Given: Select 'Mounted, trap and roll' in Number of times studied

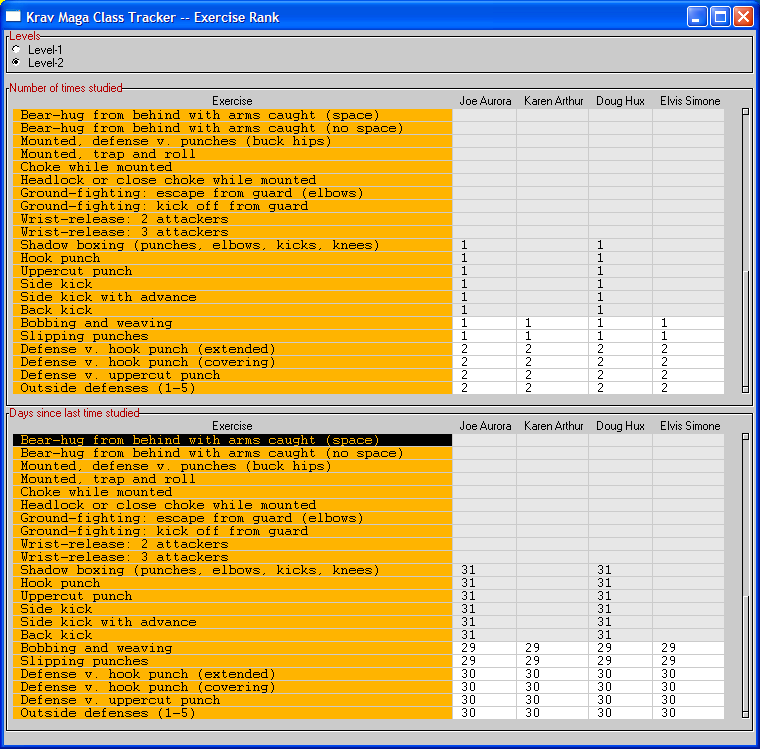Looking at the screenshot, I should pos(232,154).
